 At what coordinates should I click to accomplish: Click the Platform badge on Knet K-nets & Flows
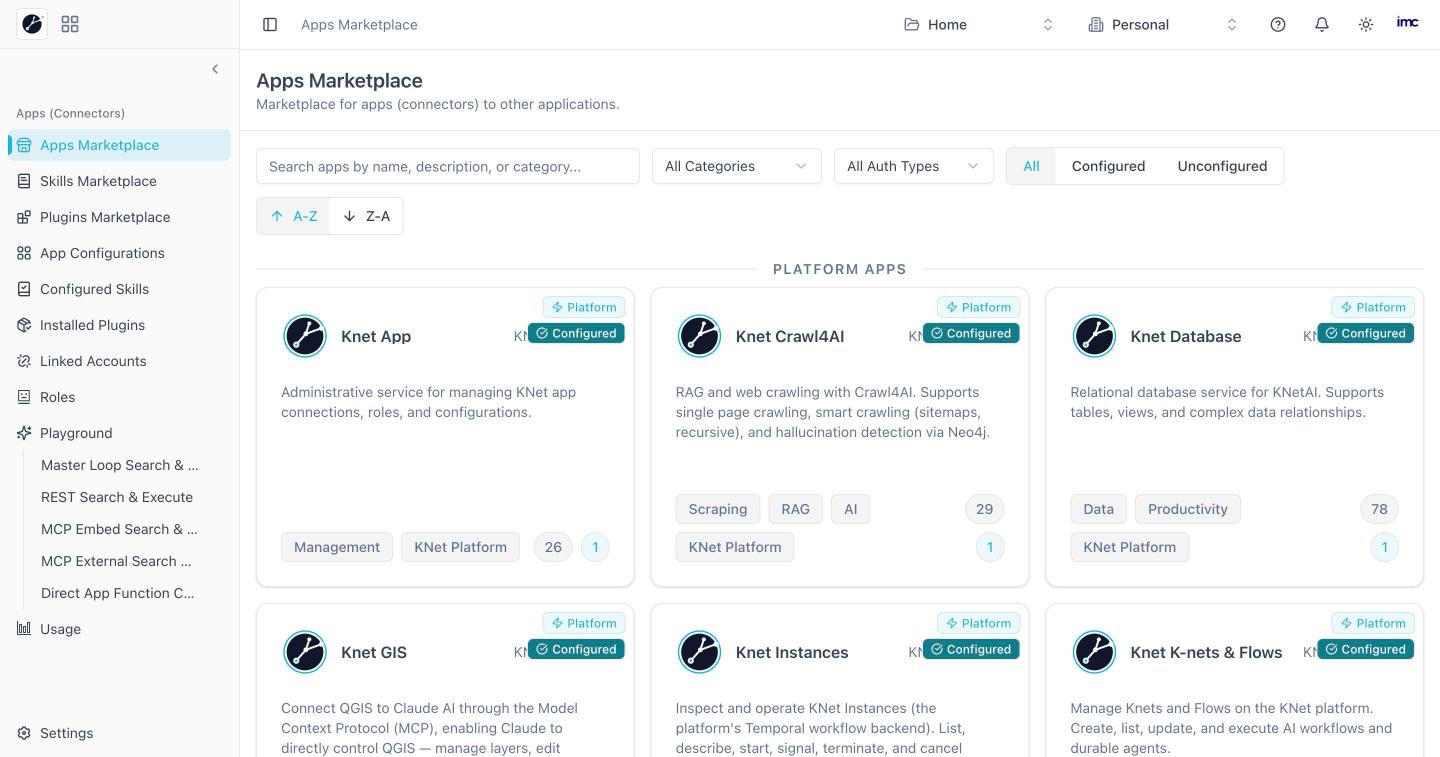point(1373,623)
